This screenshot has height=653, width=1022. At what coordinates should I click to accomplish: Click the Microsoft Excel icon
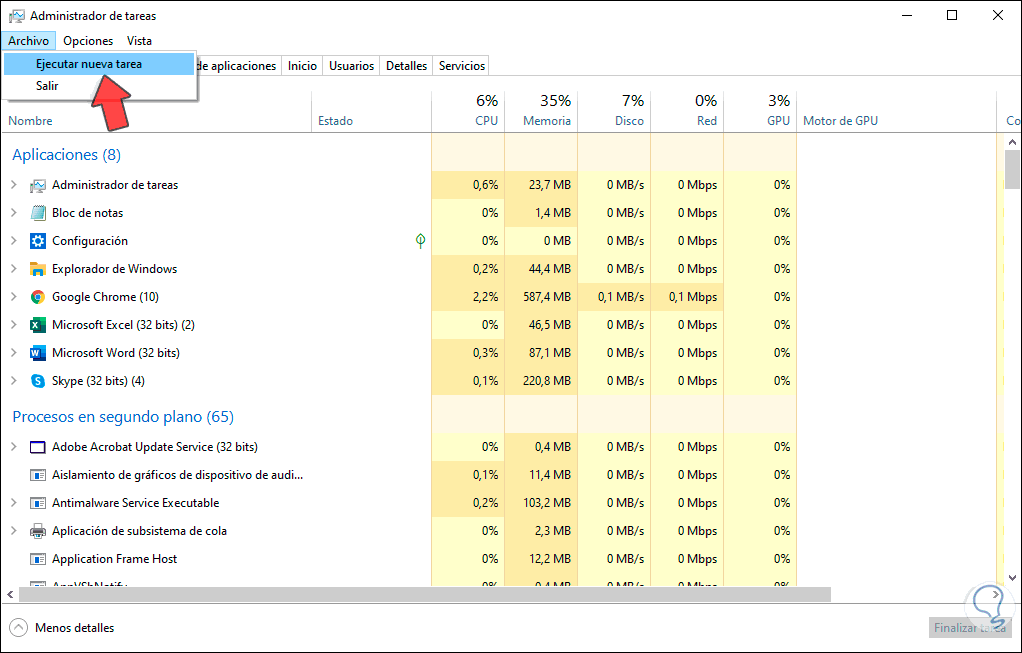tap(38, 325)
